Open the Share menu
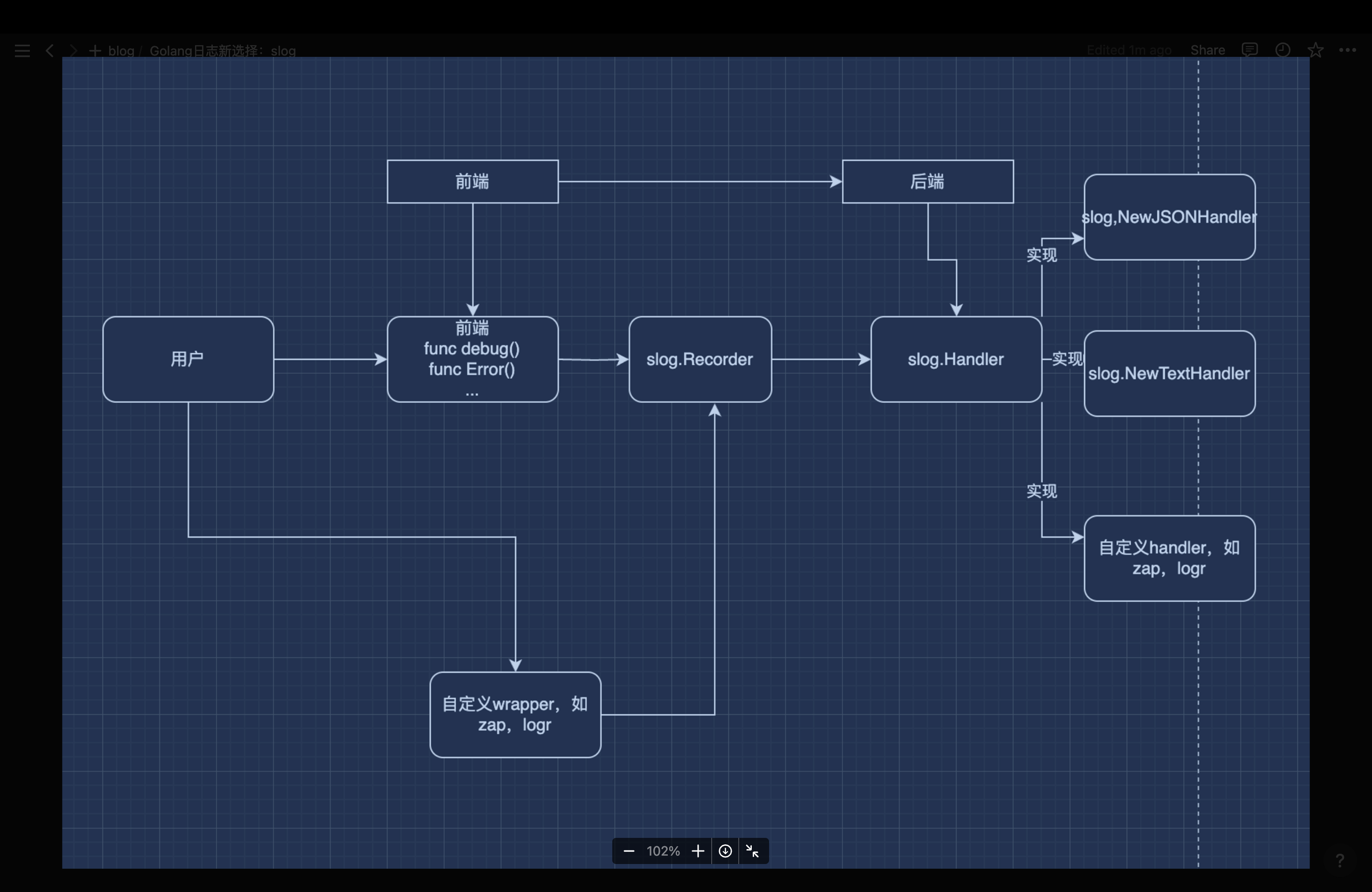This screenshot has height=892, width=1372. pyautogui.click(x=1208, y=50)
